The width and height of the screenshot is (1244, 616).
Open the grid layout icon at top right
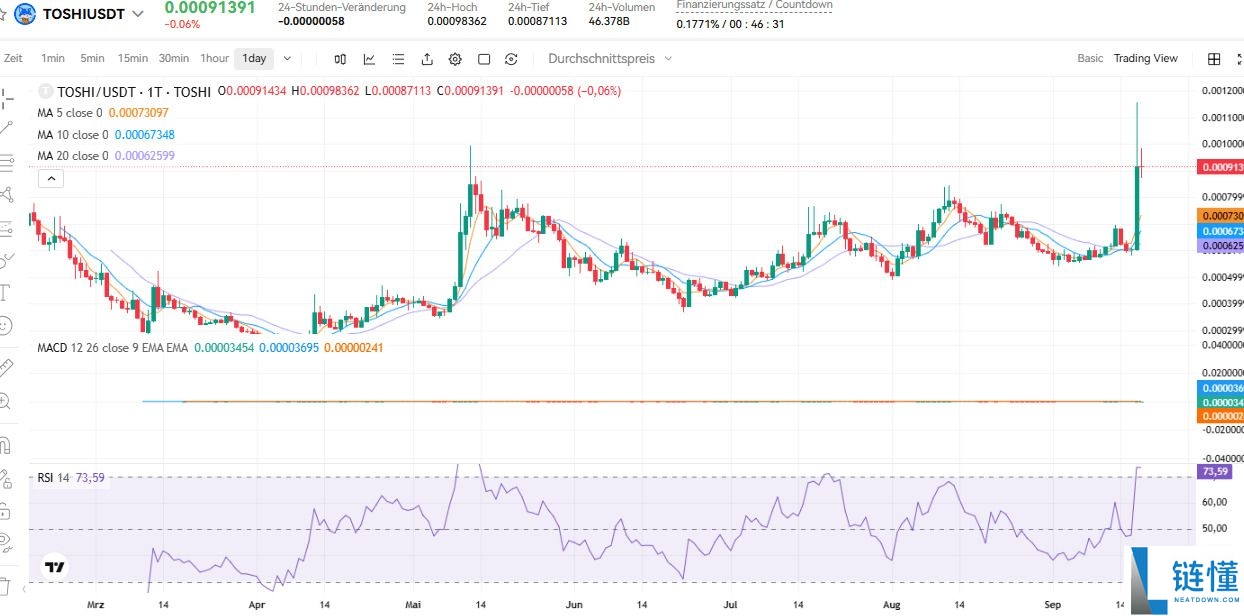(x=1214, y=59)
